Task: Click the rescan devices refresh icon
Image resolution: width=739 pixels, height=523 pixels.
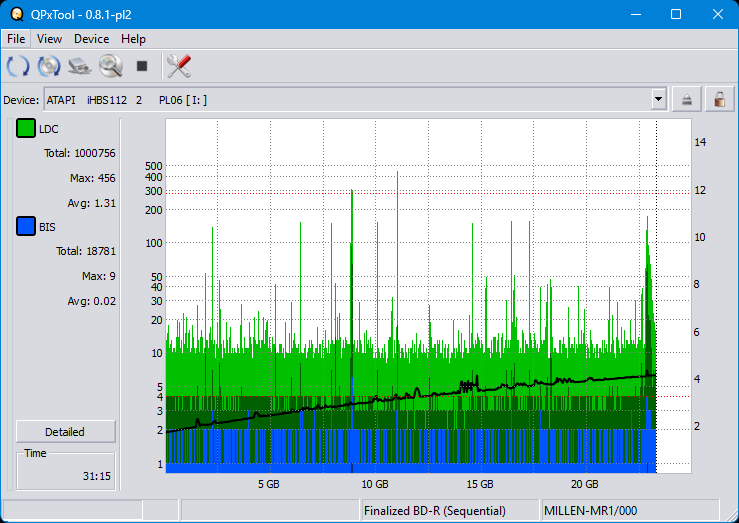Action: (18, 67)
